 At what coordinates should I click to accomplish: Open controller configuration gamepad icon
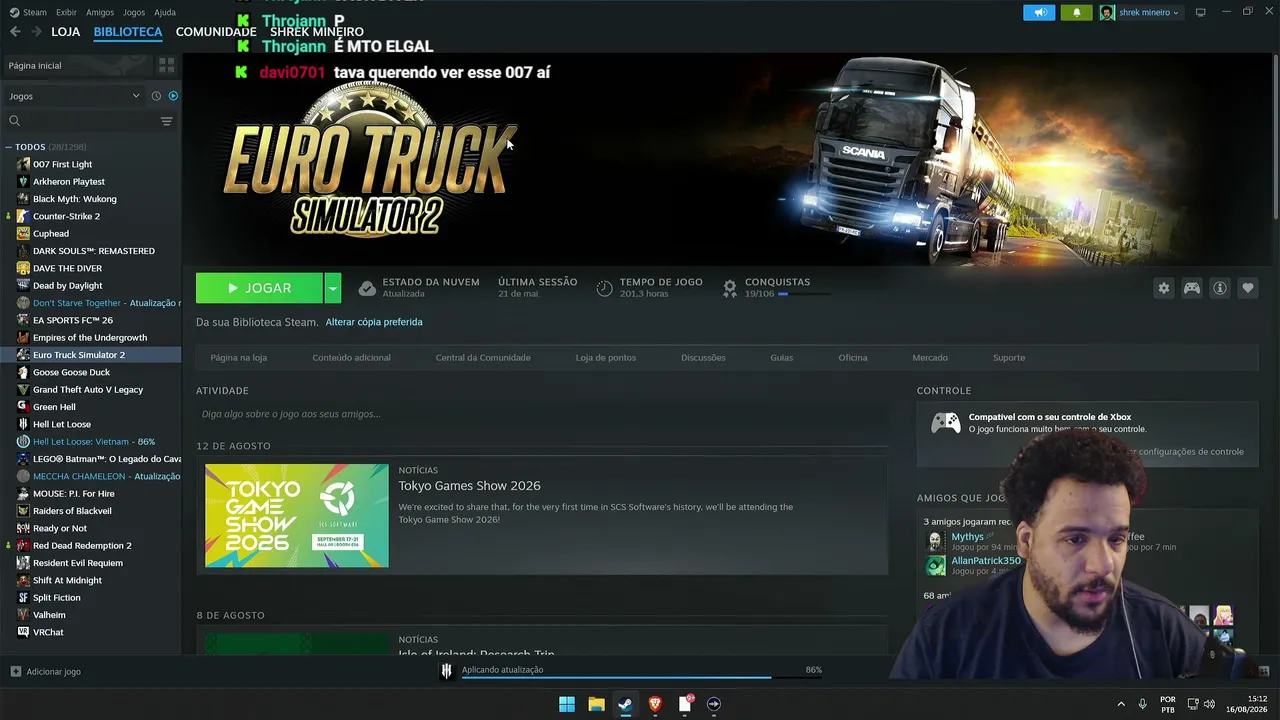1191,288
